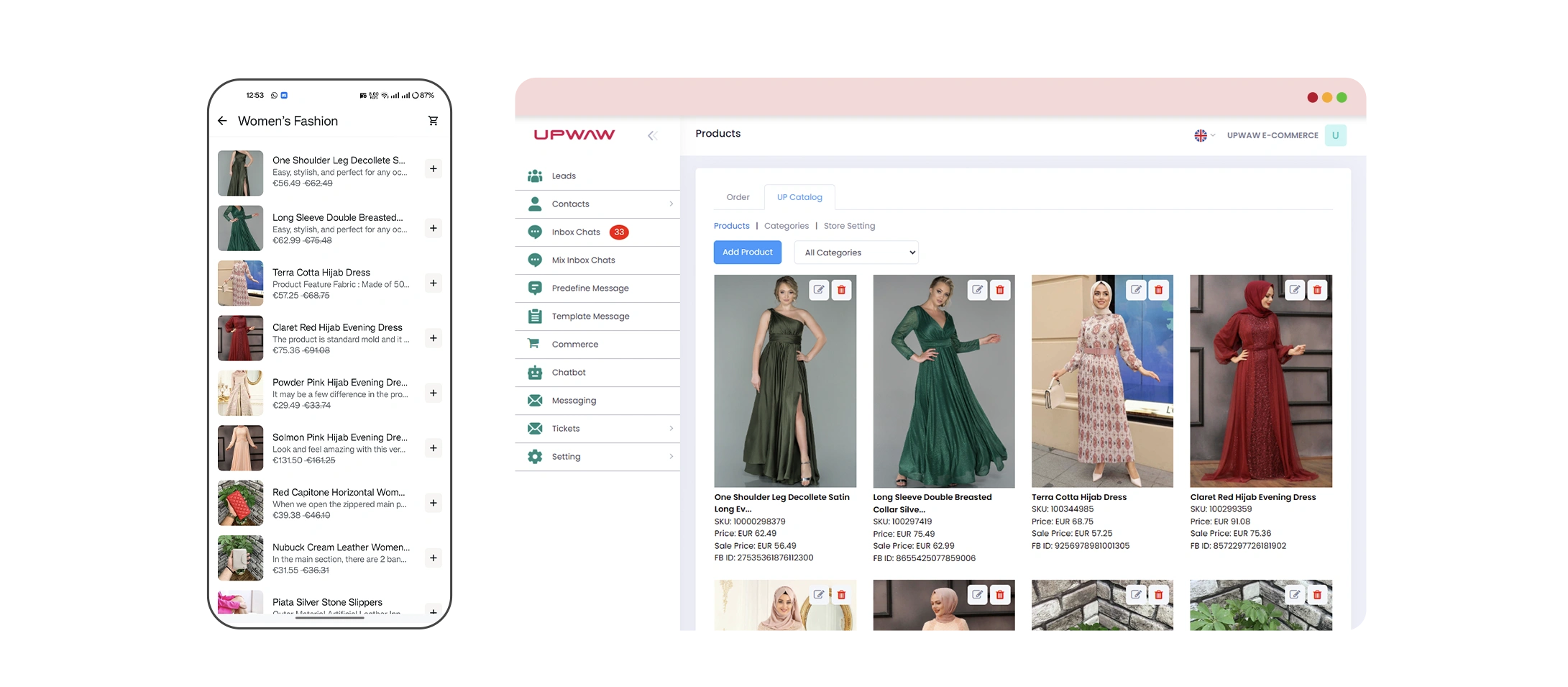Edit the Terra Cotta Hijab Dress product
Image resolution: width=1568 pixels, height=687 pixels.
[1136, 289]
